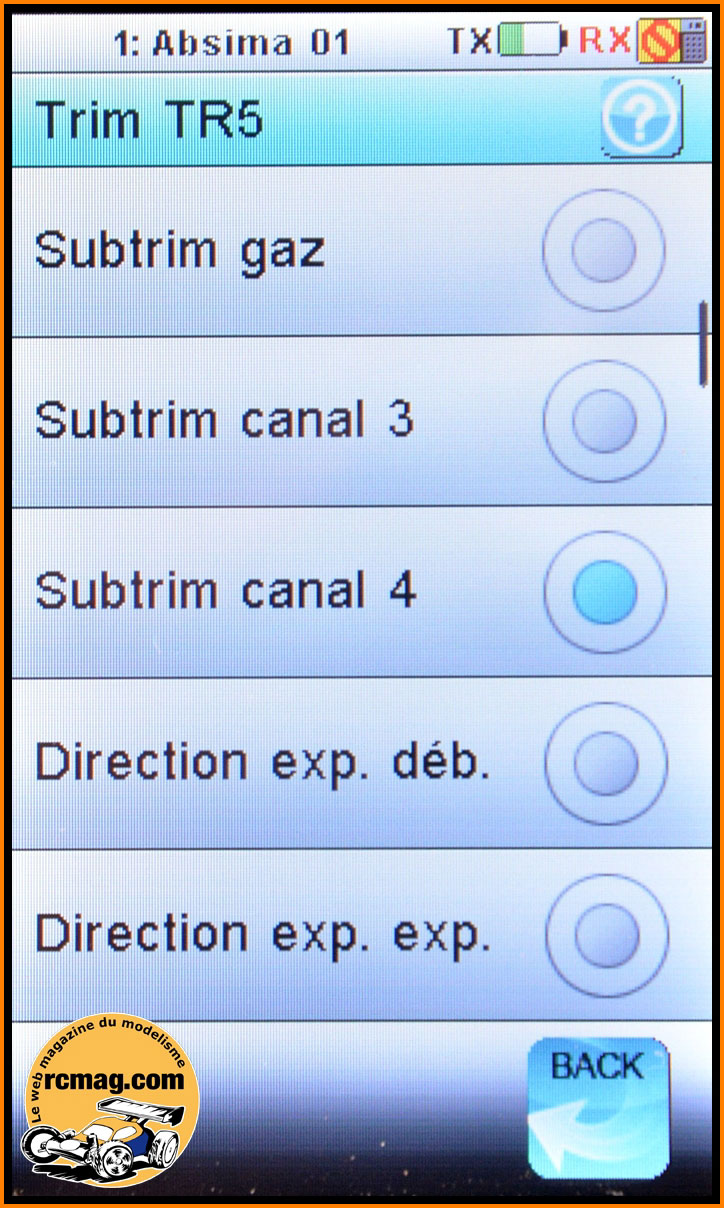Tap the BACK arrow button
Screen dimensions: 724x1208
(x=598, y=1107)
